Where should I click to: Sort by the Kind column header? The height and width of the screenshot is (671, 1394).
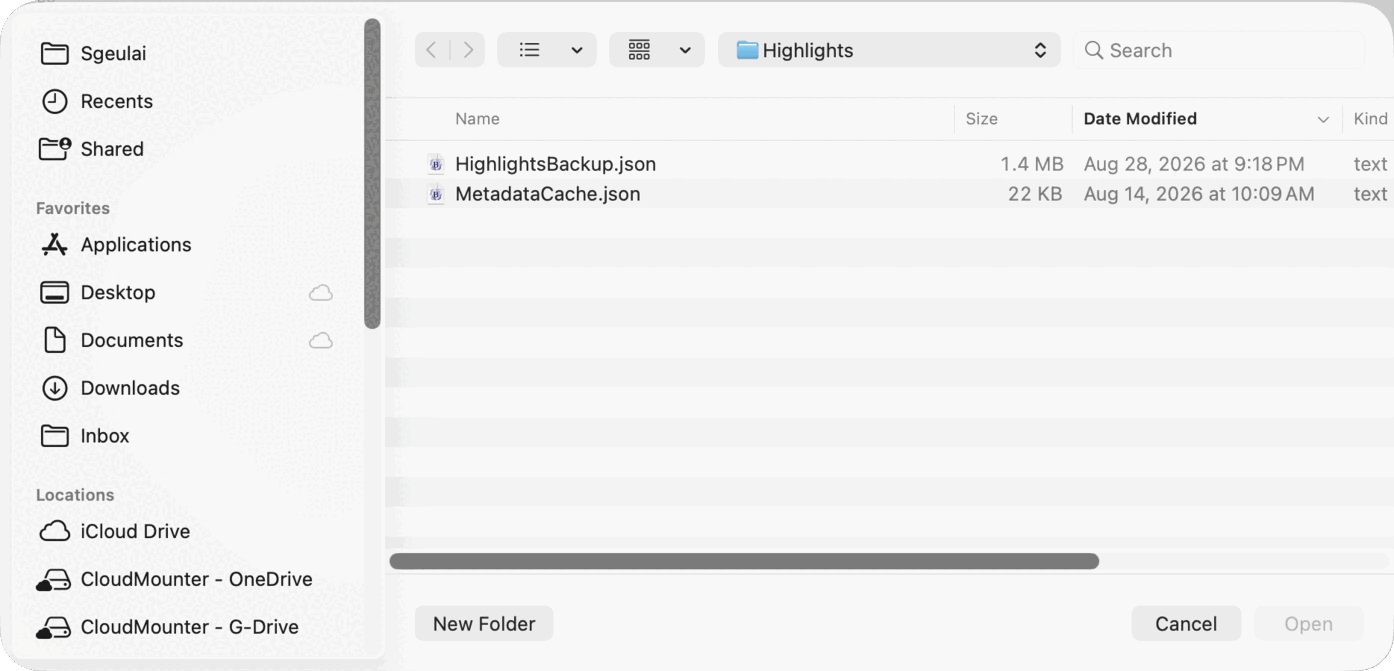[1370, 118]
